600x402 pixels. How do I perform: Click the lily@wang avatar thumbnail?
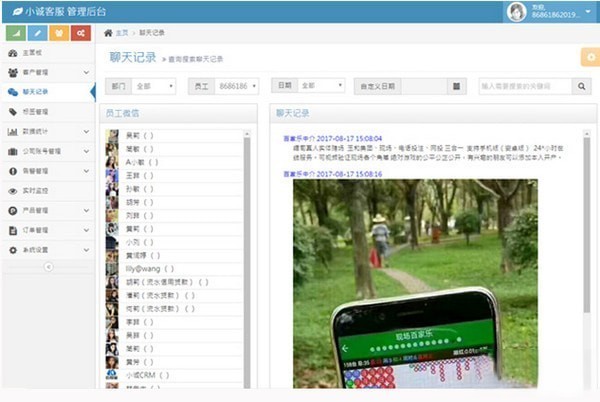pos(112,269)
